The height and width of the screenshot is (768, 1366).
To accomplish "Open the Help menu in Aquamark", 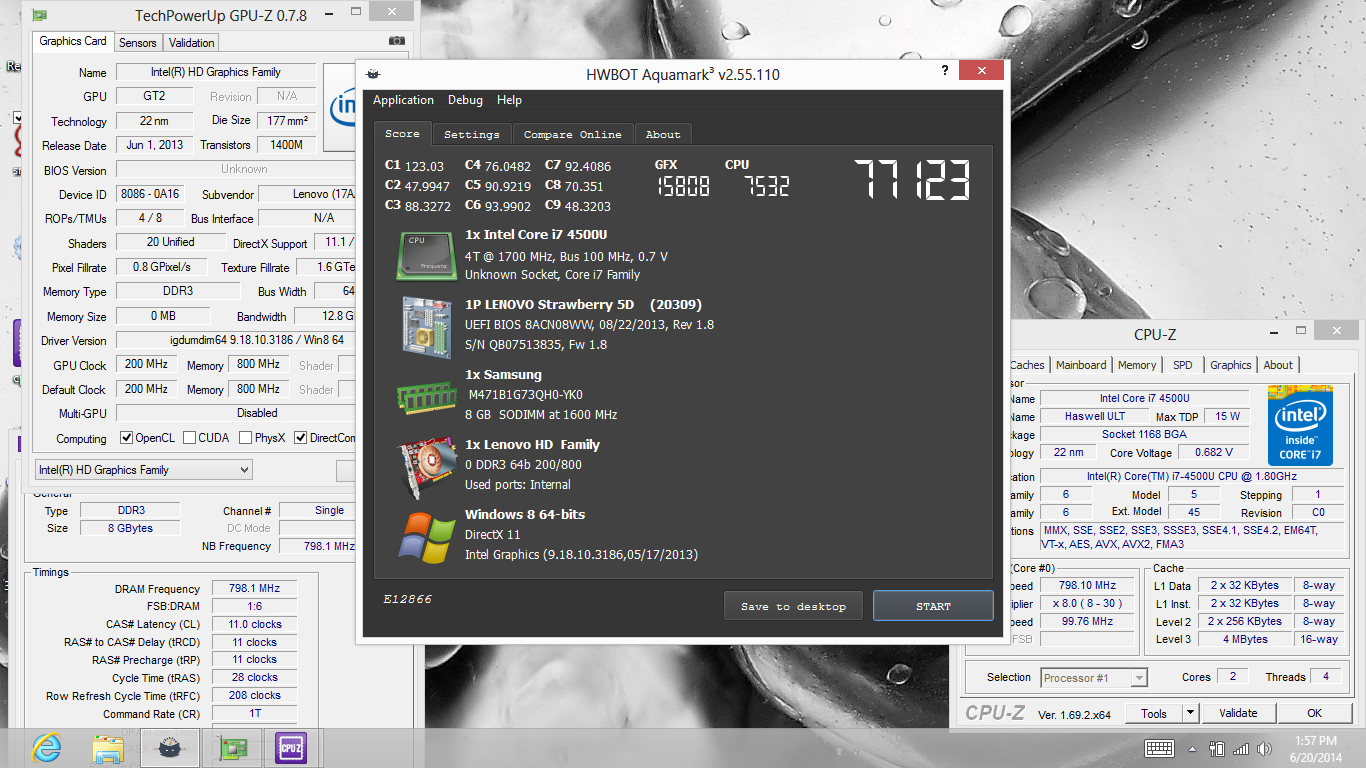I will tap(509, 100).
